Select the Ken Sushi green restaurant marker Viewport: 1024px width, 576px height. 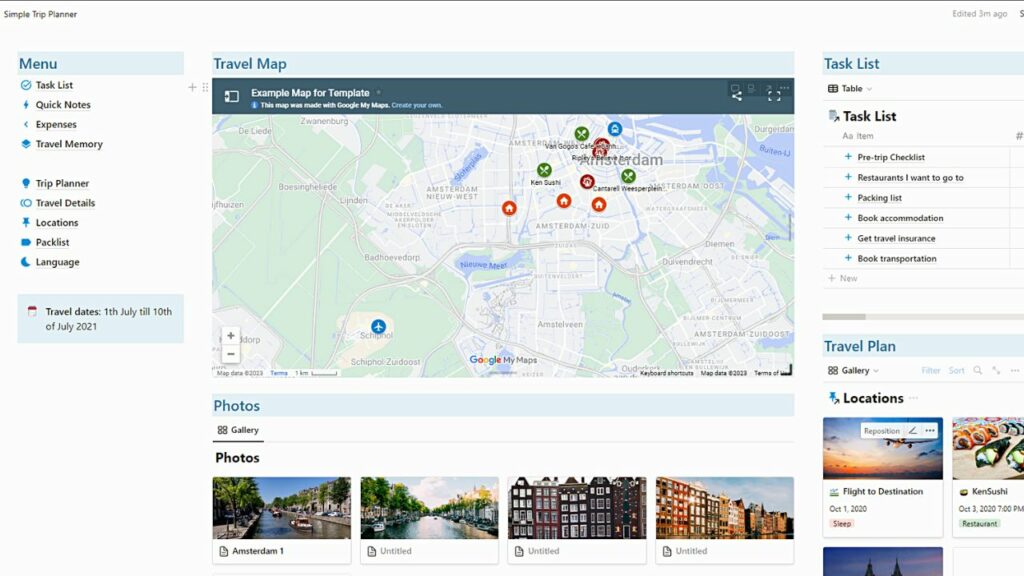click(x=544, y=170)
